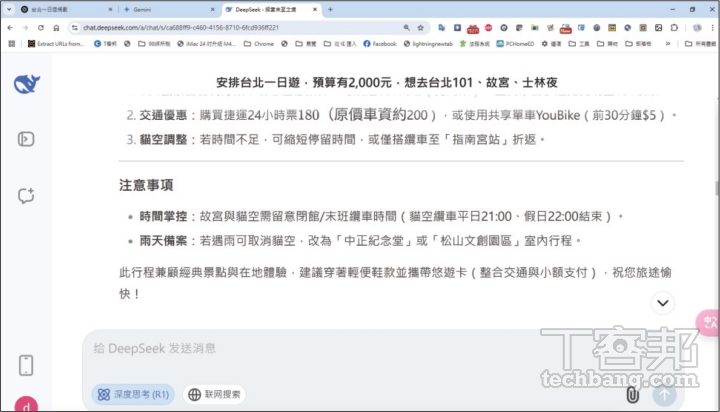The image size is (720, 412).
Task: Reload the current page
Action: click(x=41, y=28)
